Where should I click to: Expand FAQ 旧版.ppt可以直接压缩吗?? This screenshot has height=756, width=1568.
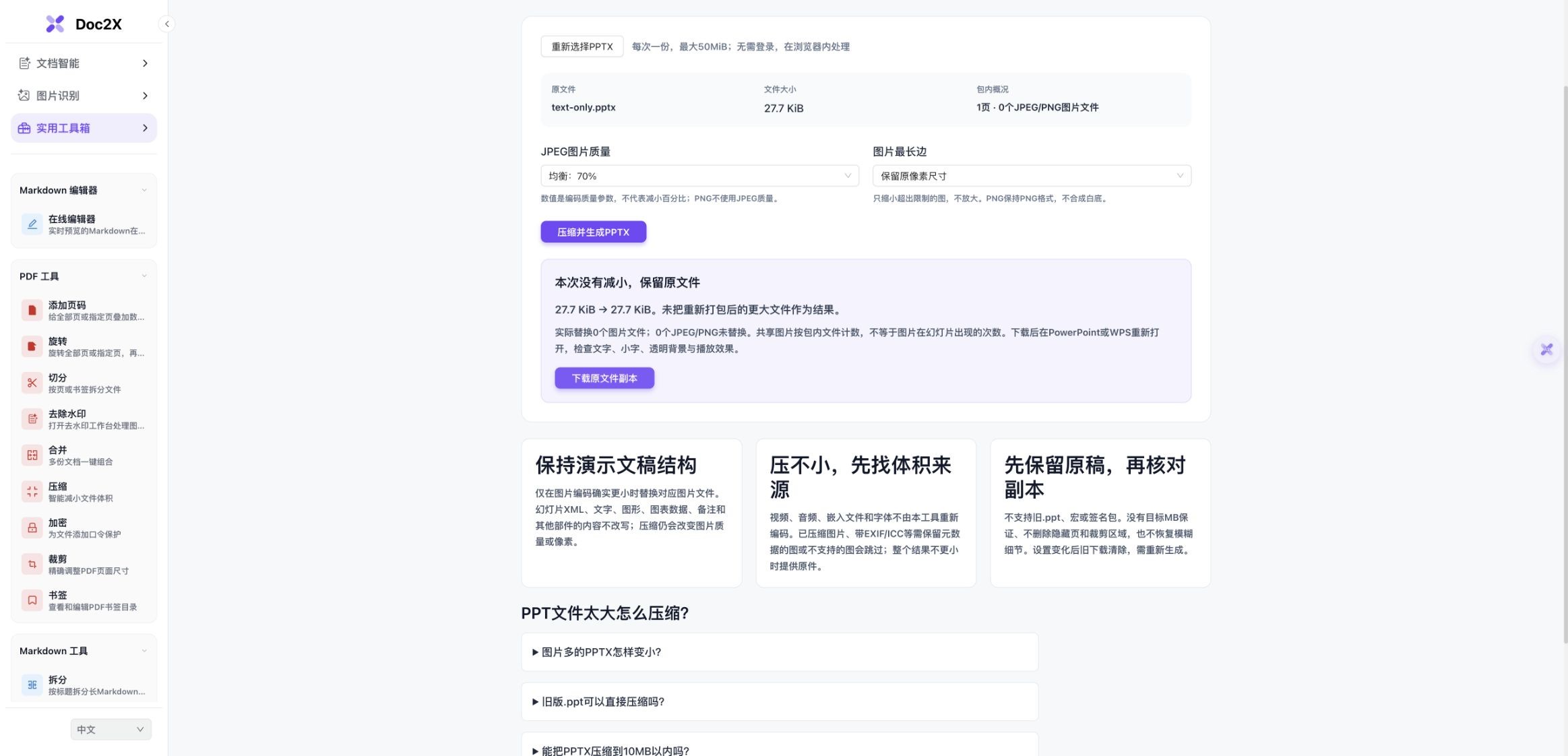click(780, 702)
